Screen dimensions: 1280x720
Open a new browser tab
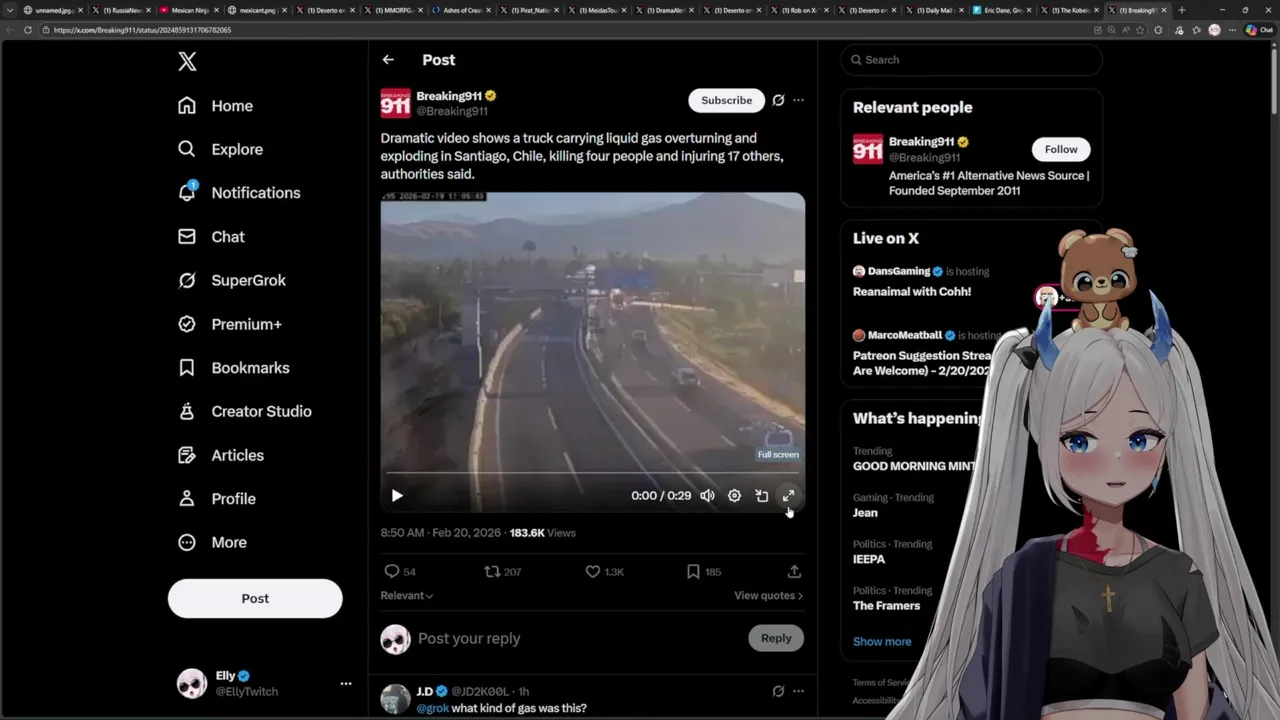(x=1182, y=10)
